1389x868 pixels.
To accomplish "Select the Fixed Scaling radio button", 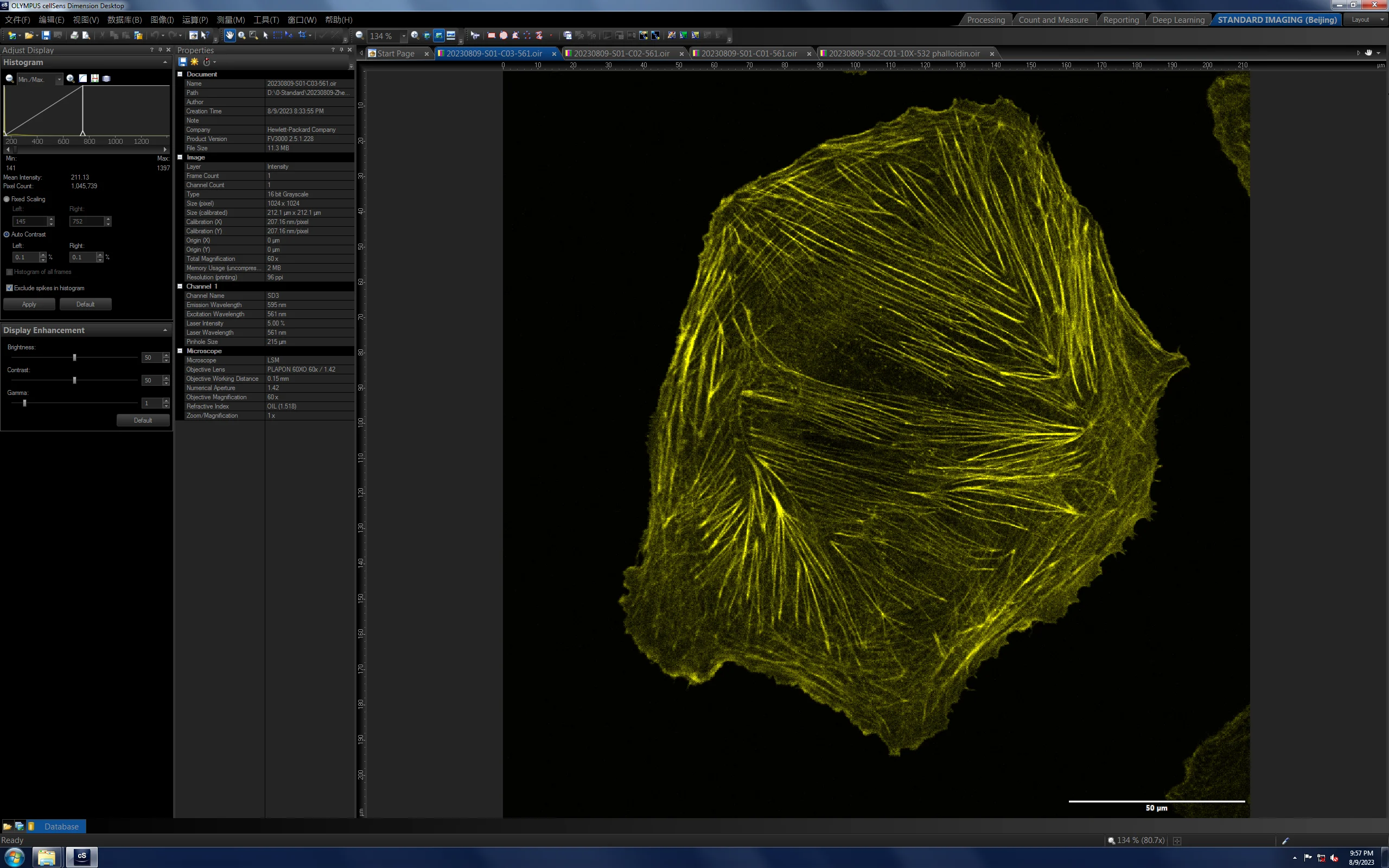I will tap(7, 199).
